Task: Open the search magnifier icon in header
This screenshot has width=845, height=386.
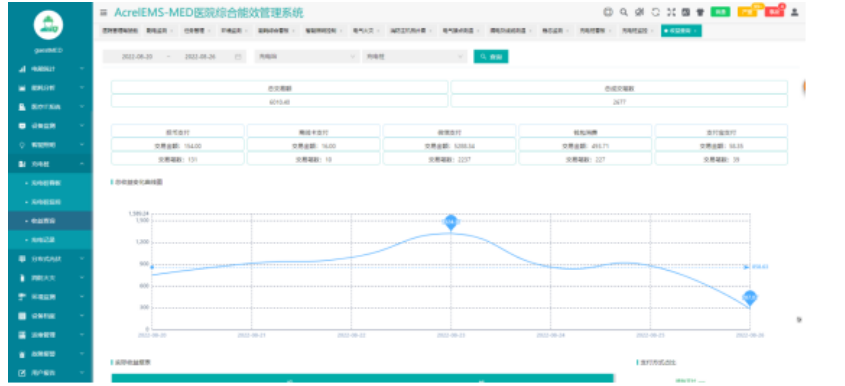Action: pos(624,12)
